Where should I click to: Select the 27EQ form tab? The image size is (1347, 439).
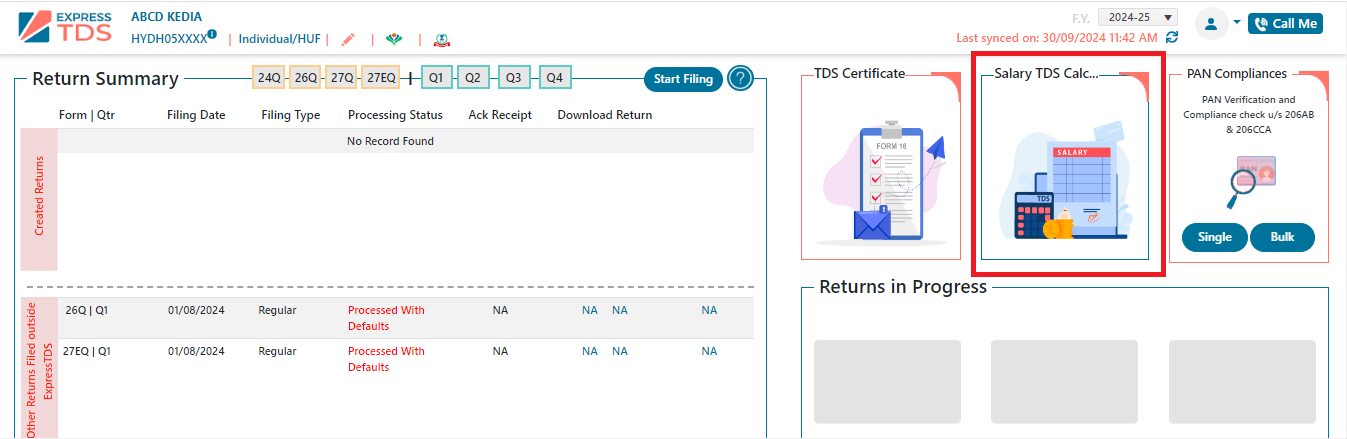pos(381,77)
